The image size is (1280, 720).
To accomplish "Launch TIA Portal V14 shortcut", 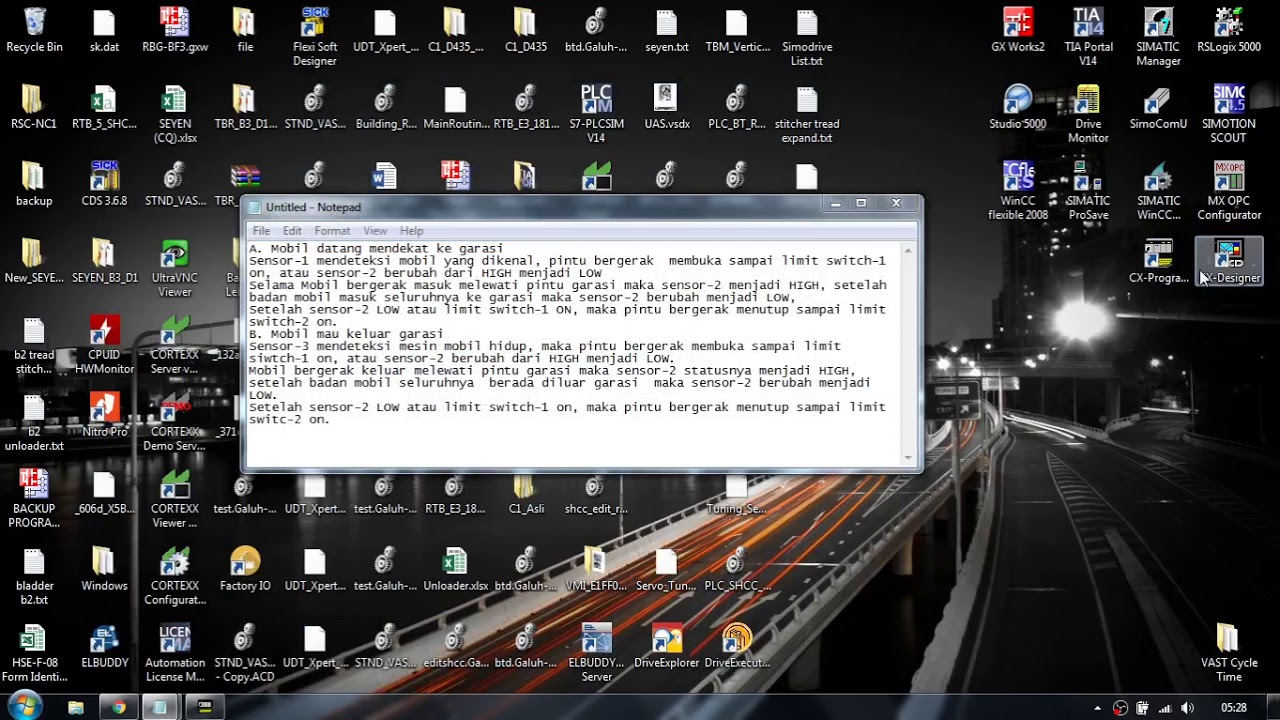I will (1088, 37).
